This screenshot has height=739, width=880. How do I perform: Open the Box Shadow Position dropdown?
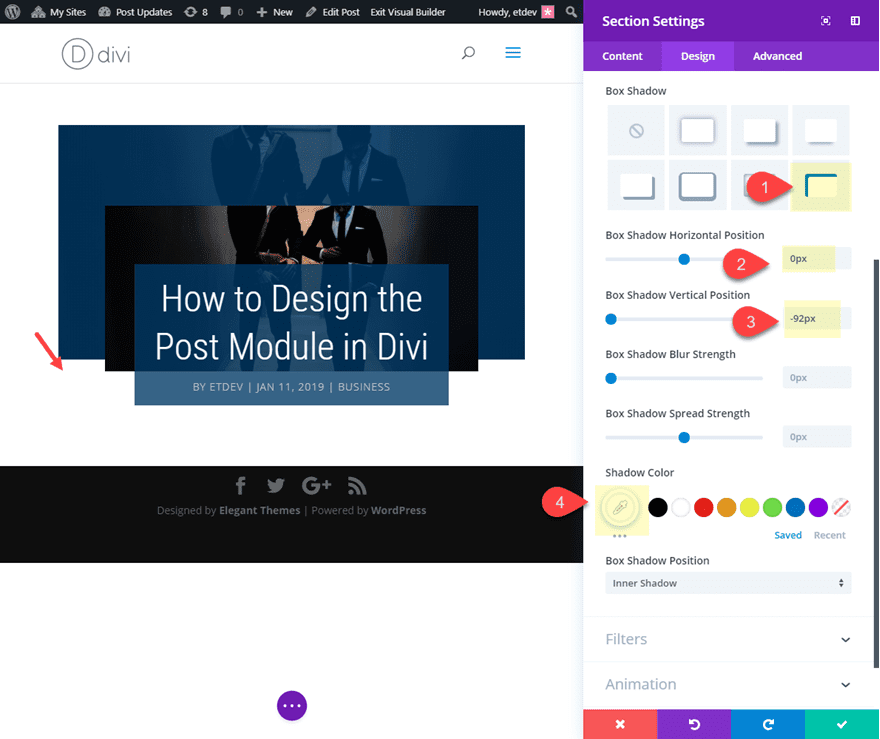click(x=728, y=583)
